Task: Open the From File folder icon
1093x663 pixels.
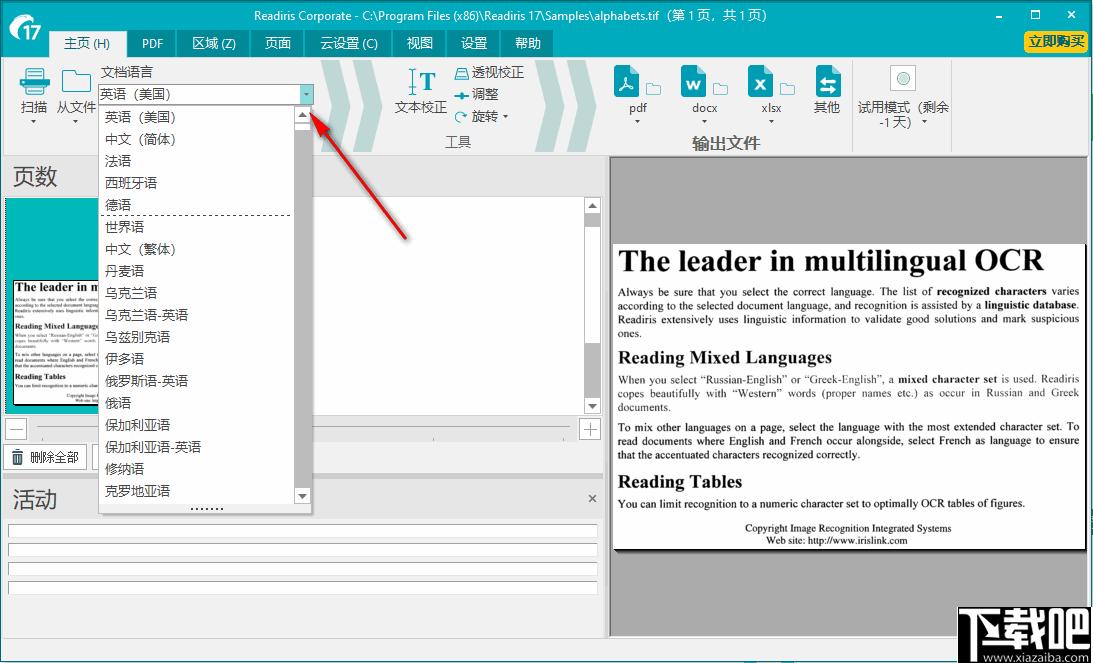Action: 76,81
